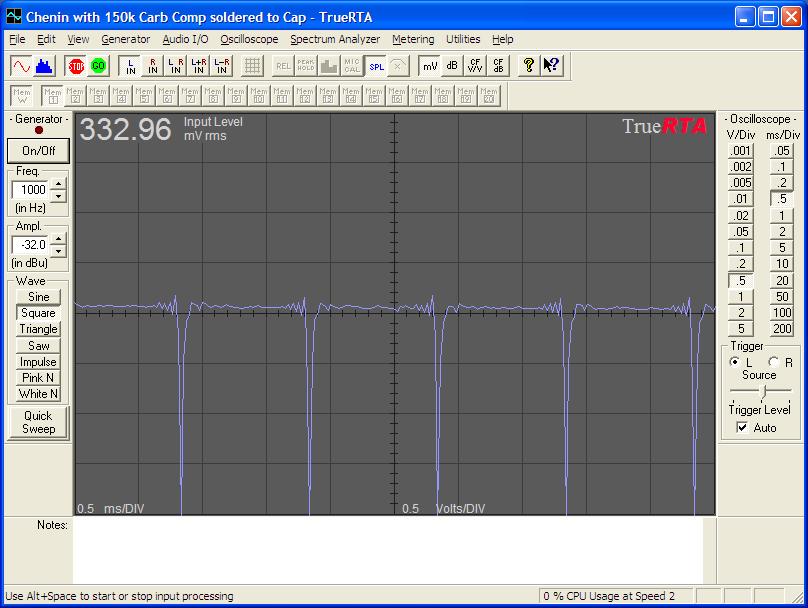Screen dimensions: 808x608
Task: Select the CF dB metering icon
Action: pos(498,66)
